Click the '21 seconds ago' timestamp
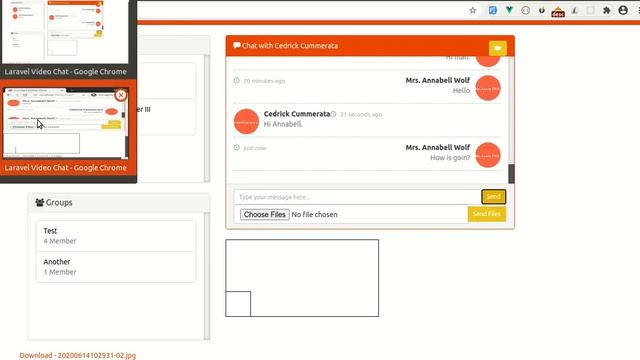This screenshot has width=640, height=360. point(361,114)
